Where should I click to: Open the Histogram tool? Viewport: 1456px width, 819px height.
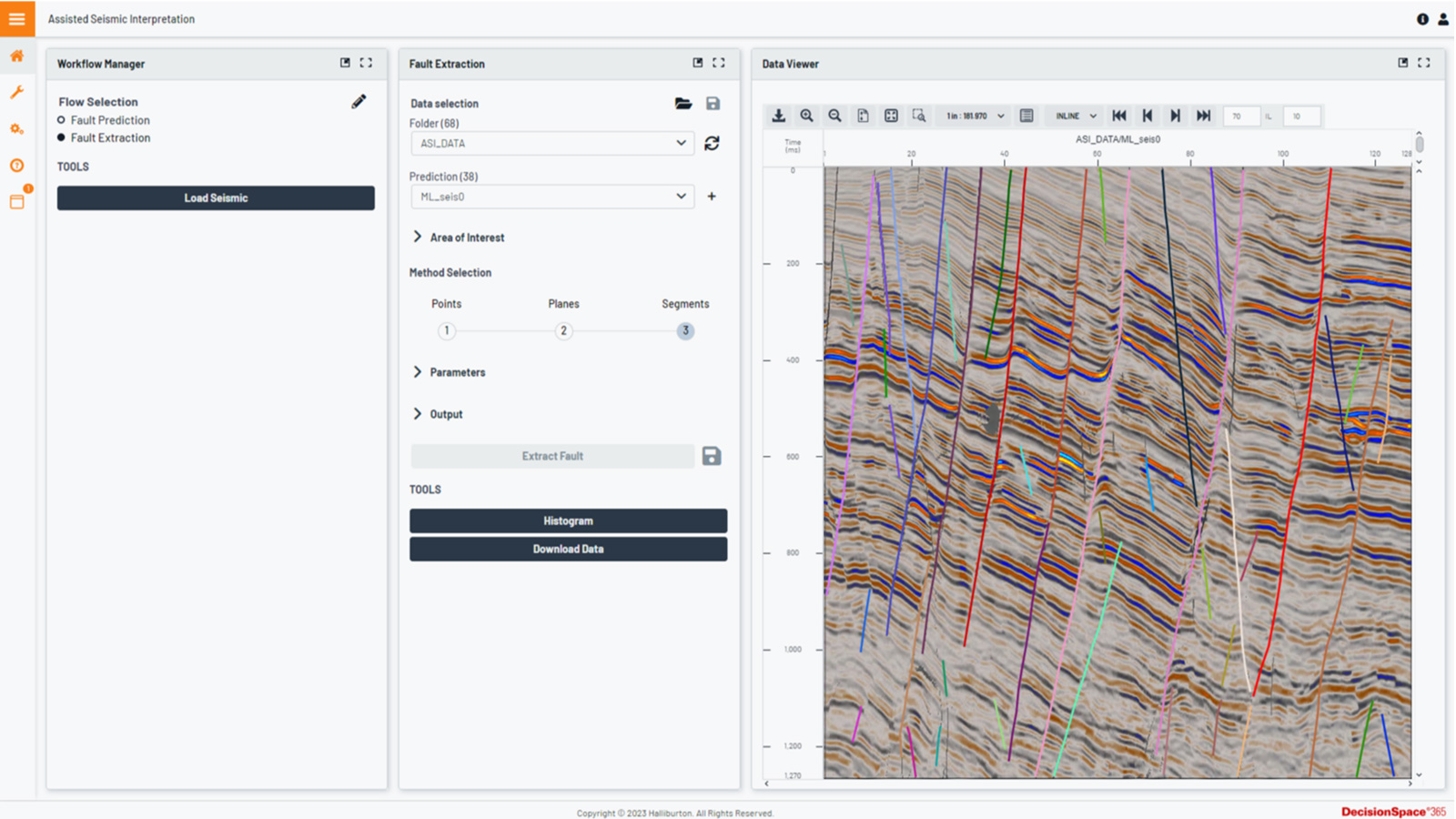coord(568,521)
